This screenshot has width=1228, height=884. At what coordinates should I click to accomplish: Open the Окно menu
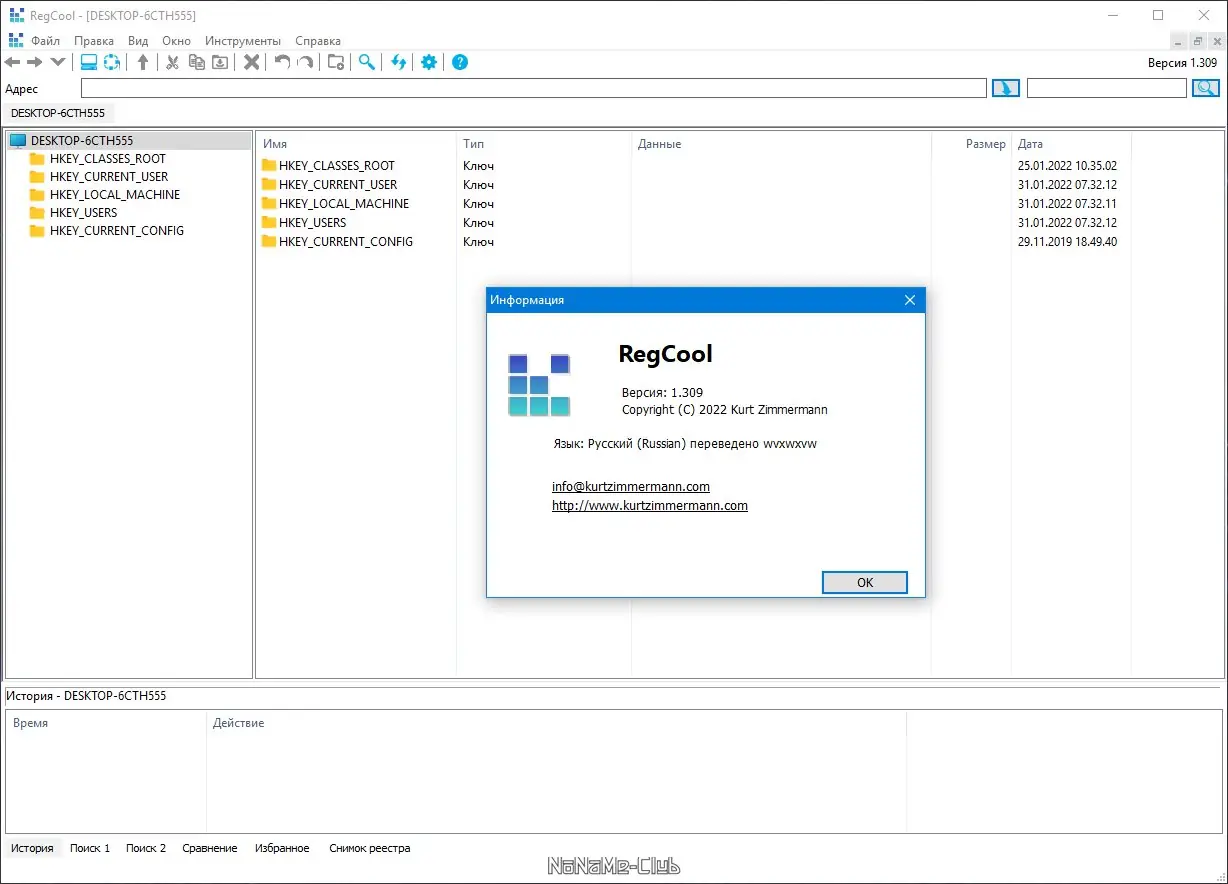(176, 41)
